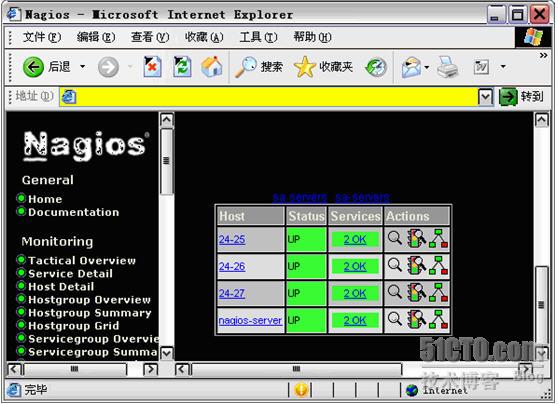Locate host 24-26 on status map

438,266
